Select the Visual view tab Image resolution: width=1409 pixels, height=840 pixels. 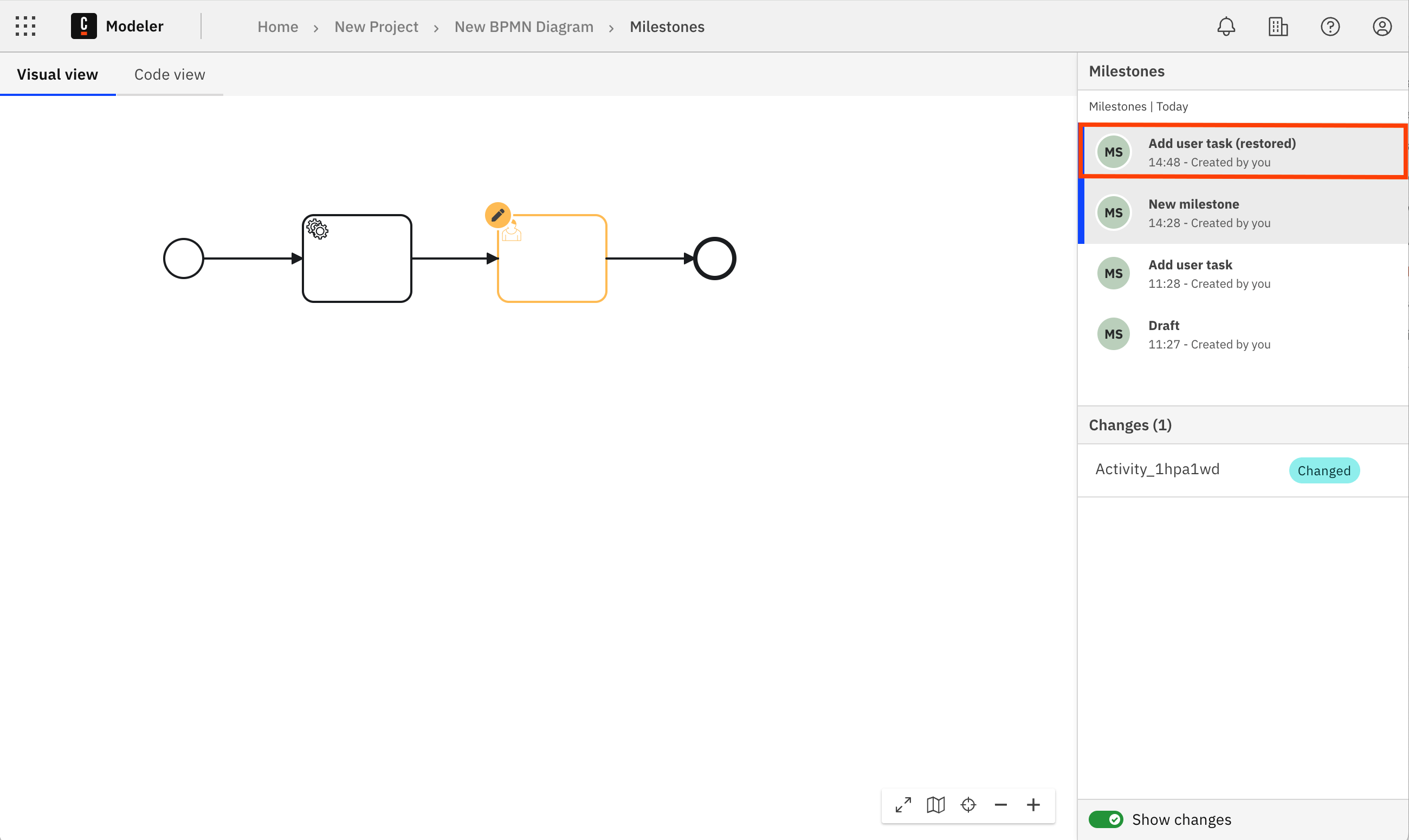click(x=57, y=74)
